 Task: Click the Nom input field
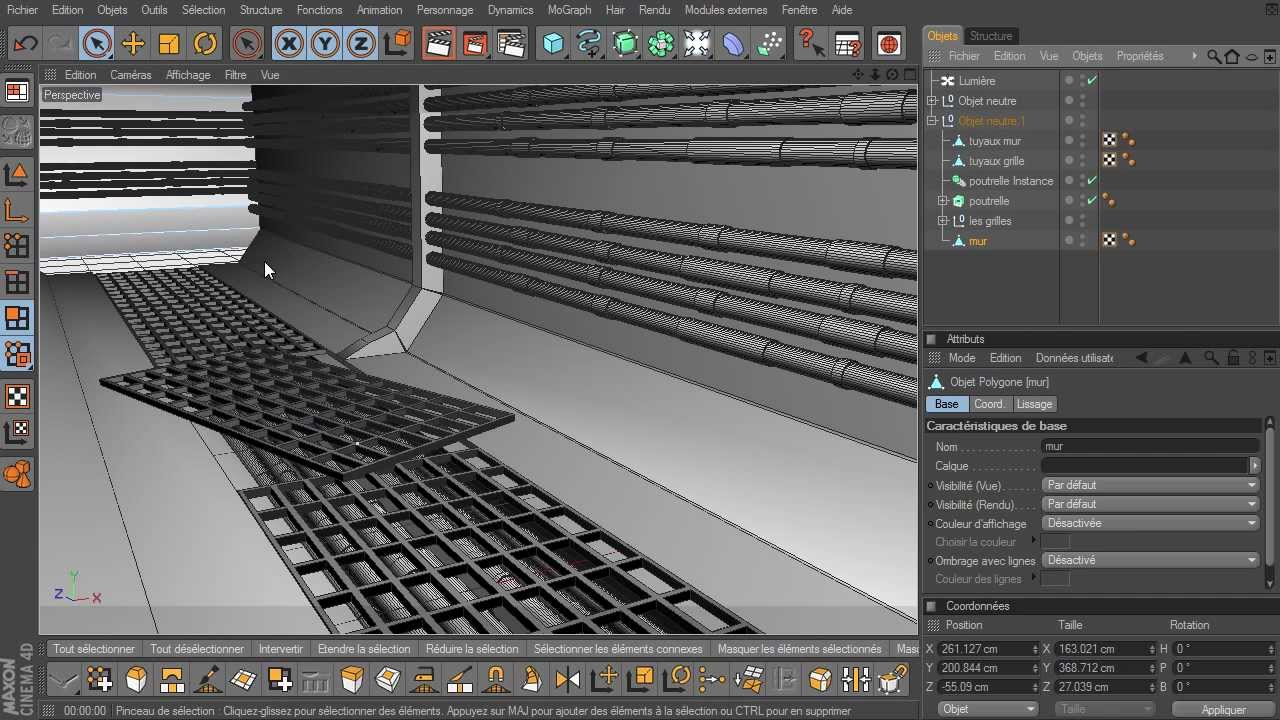(1150, 447)
